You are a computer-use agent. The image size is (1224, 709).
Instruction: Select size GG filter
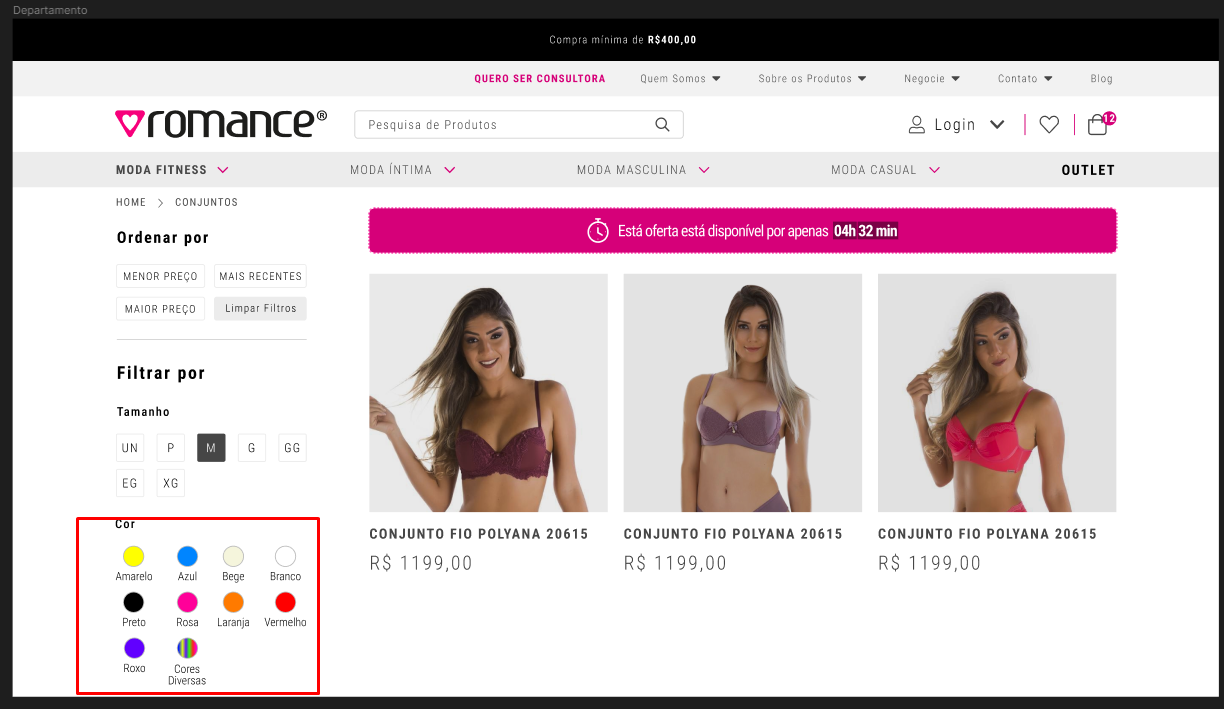click(292, 448)
